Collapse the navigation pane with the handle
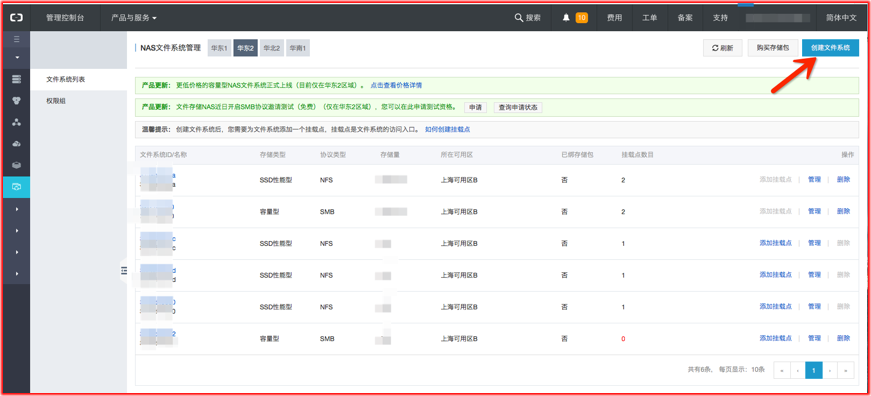The image size is (871, 396). click(123, 270)
